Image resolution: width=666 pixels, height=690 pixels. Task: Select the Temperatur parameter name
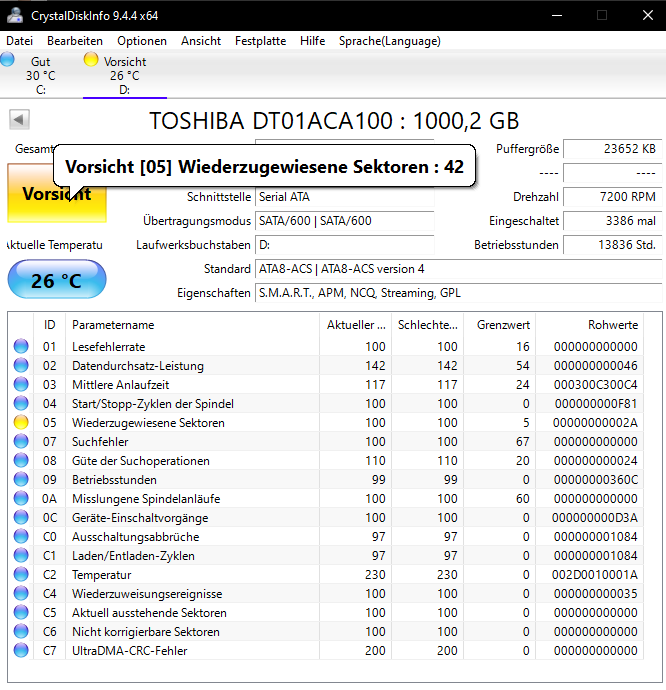point(102,575)
